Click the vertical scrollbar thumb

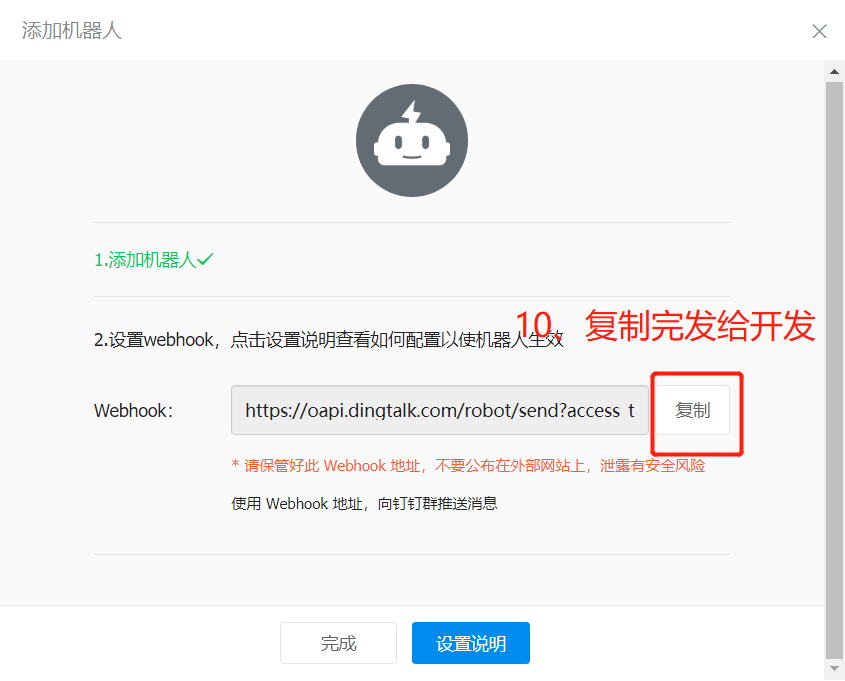(834, 370)
